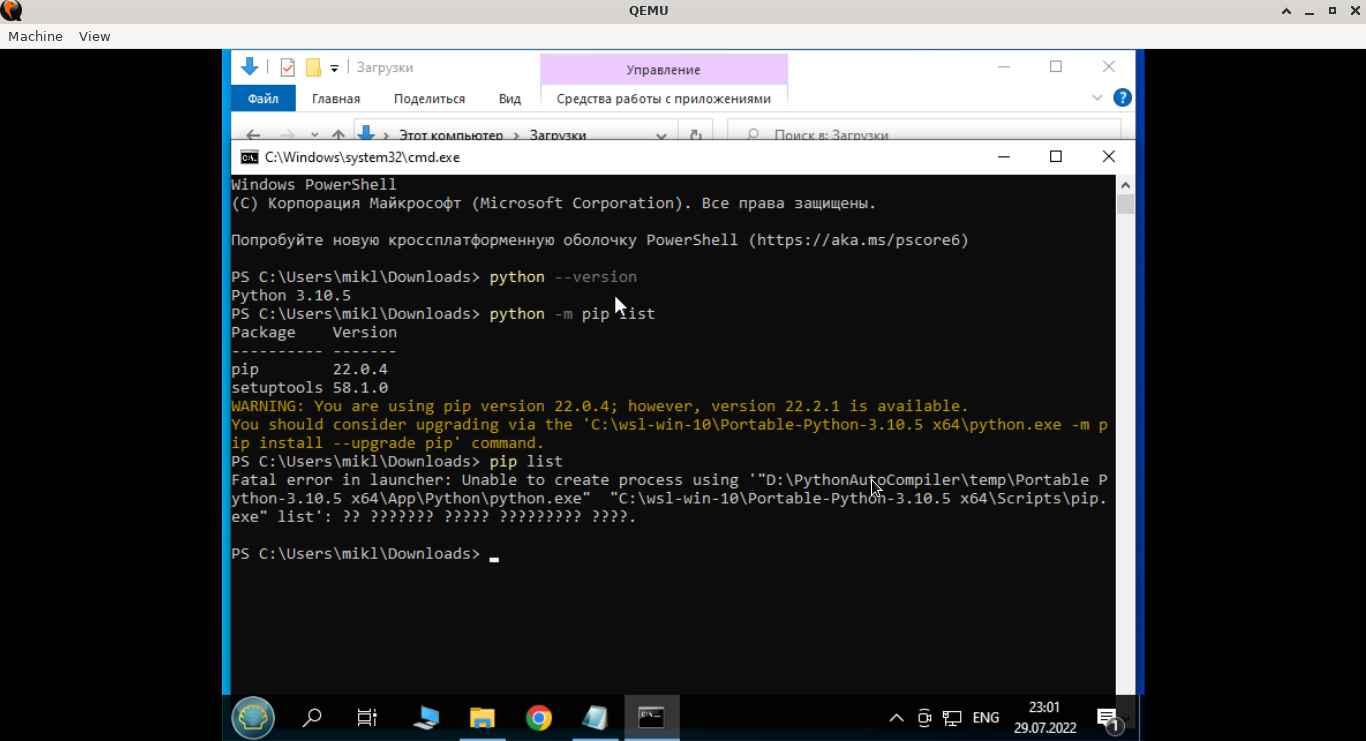Minimize the cmd.exe window
The image size is (1366, 741).
[1003, 156]
